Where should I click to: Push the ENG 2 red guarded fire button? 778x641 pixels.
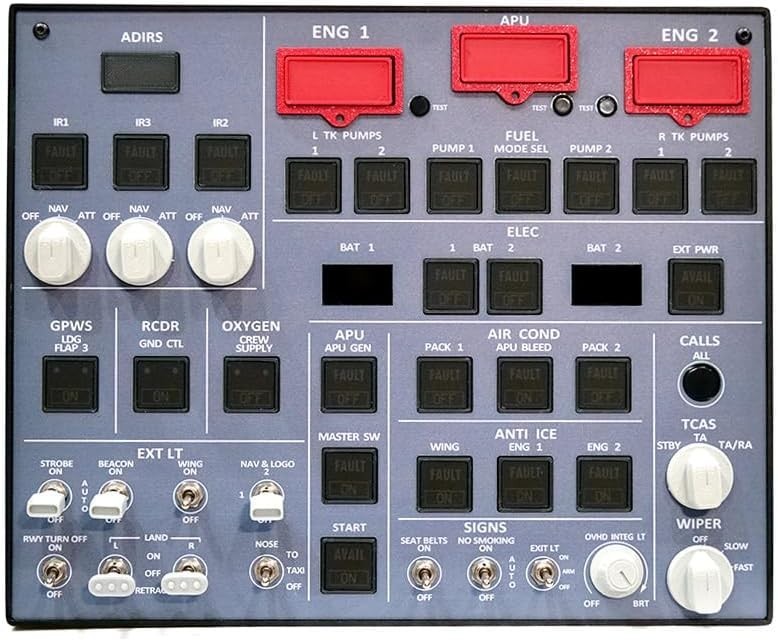point(688,82)
